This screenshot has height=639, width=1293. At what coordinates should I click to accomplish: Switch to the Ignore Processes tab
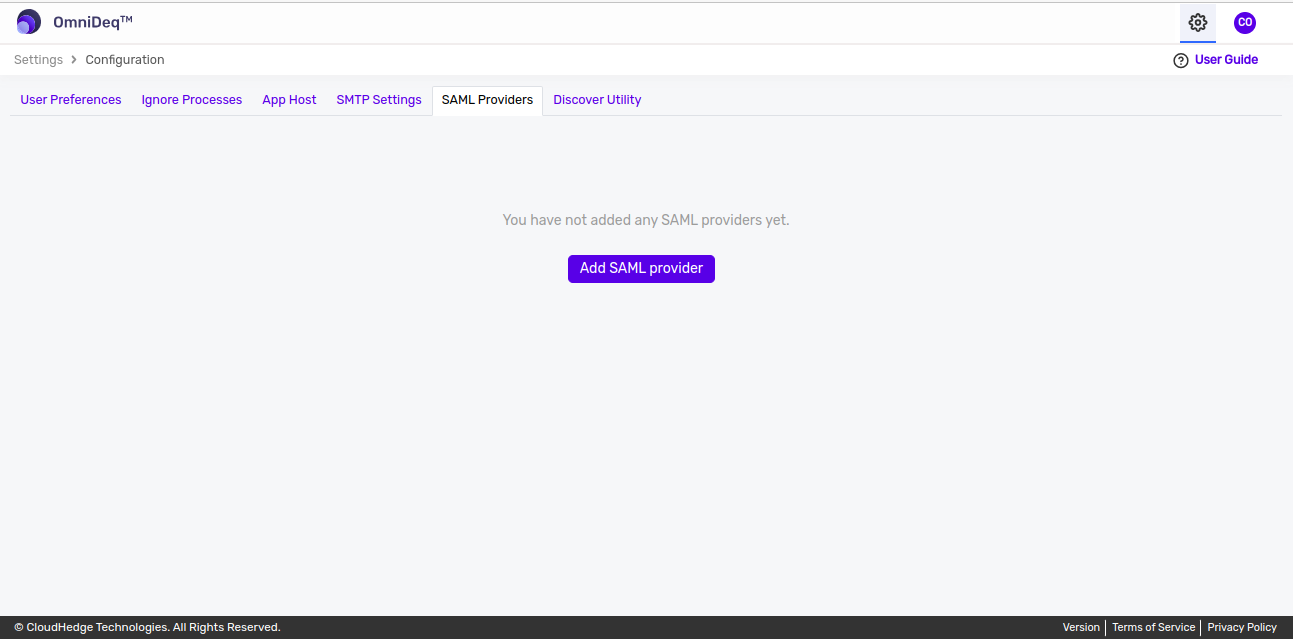click(192, 100)
